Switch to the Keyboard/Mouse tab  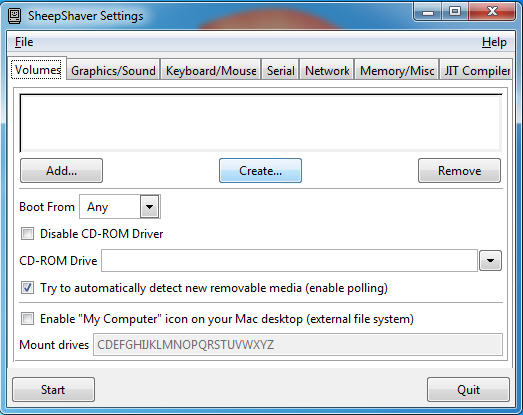click(x=211, y=70)
